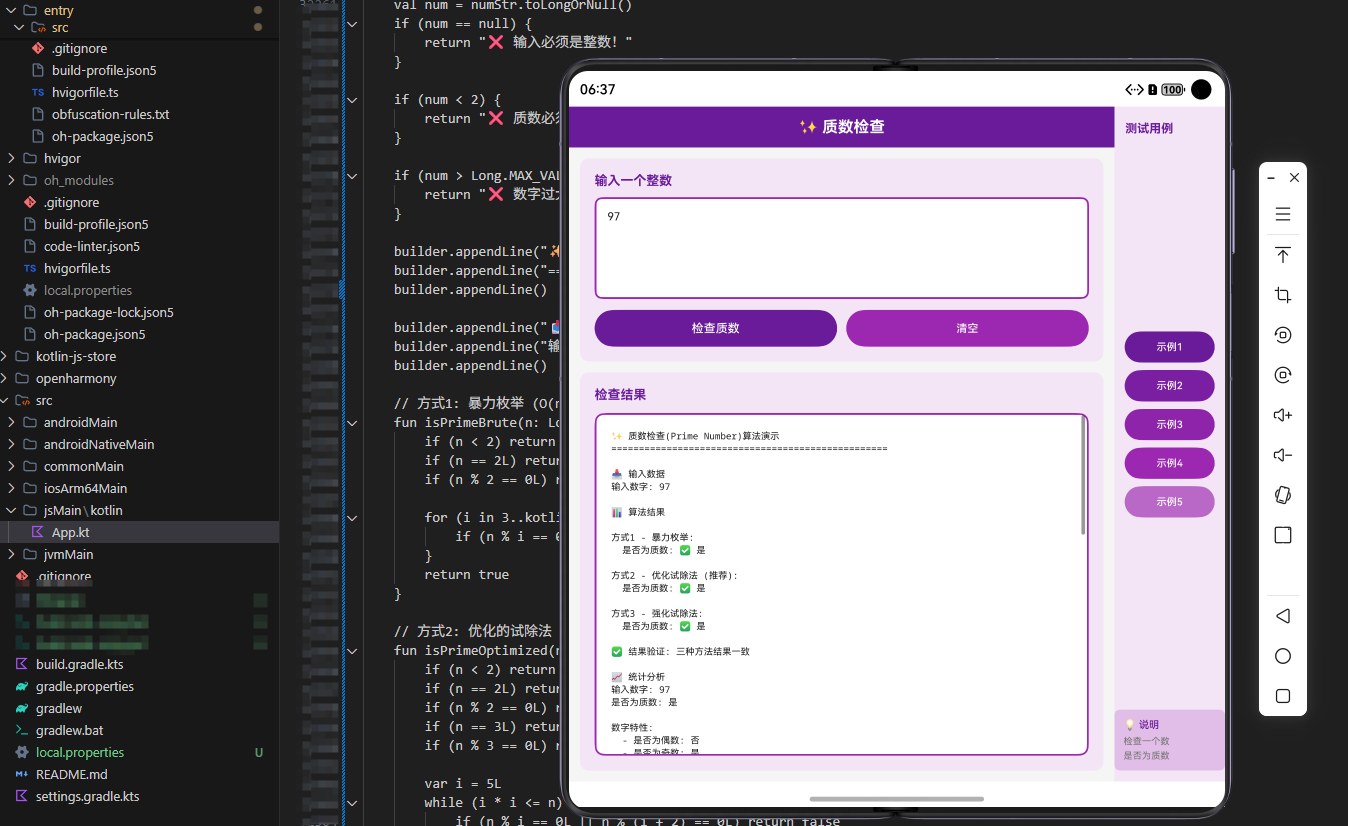Expand the commonMain folder
The width and height of the screenshot is (1348, 826).
[x=12, y=466]
